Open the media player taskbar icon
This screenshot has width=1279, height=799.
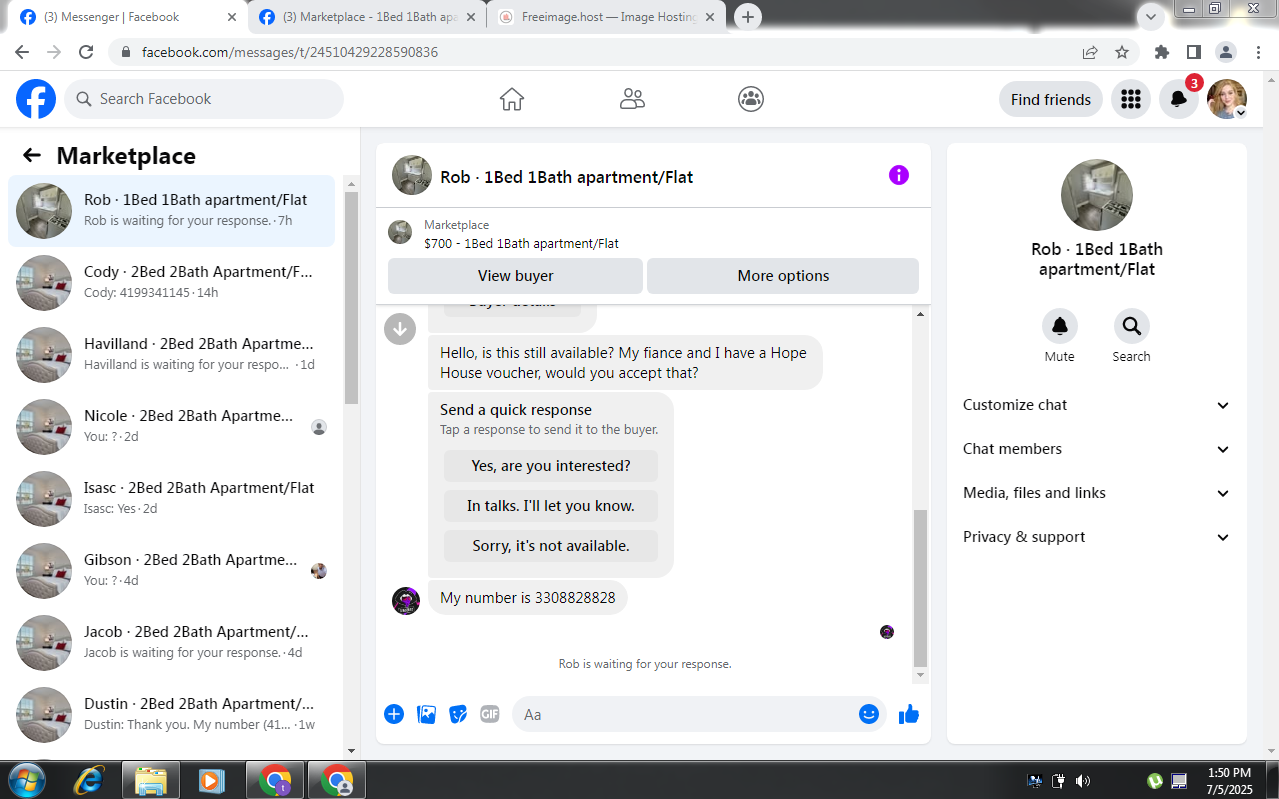point(211,780)
